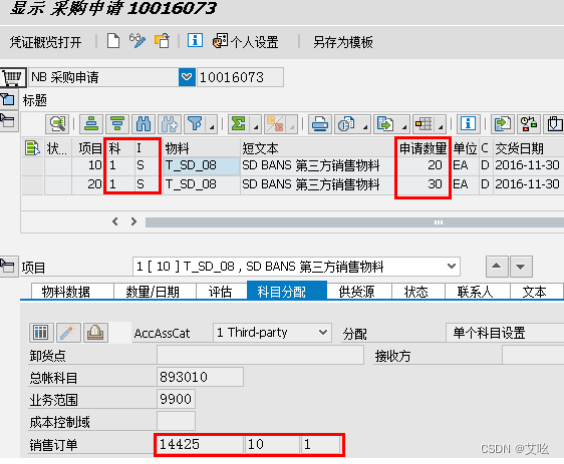Image resolution: width=564 pixels, height=464 pixels.
Task: Click the green arrow document icon in grid toolbar
Action: click(503, 124)
